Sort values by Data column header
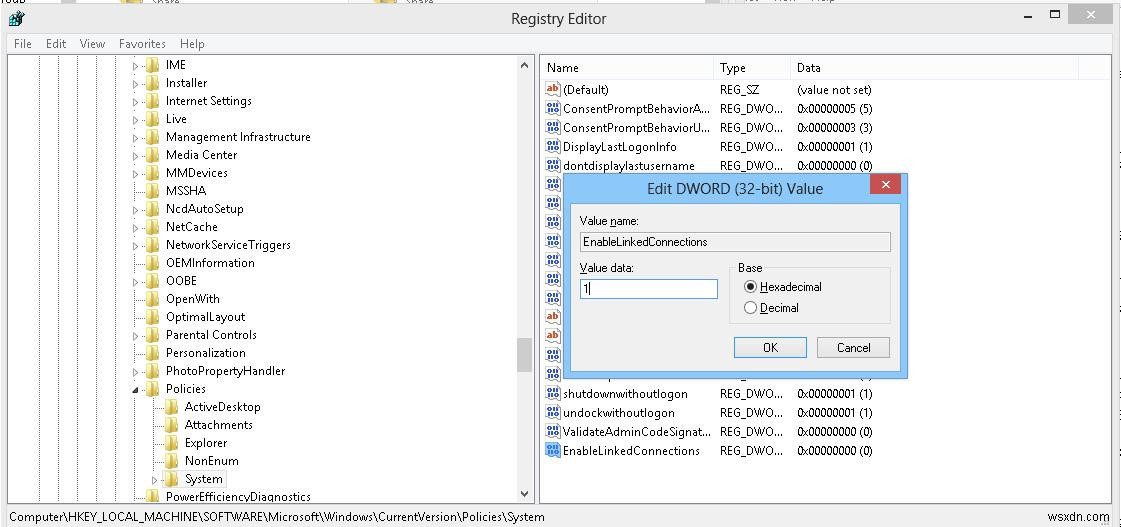1121x527 pixels. point(934,68)
